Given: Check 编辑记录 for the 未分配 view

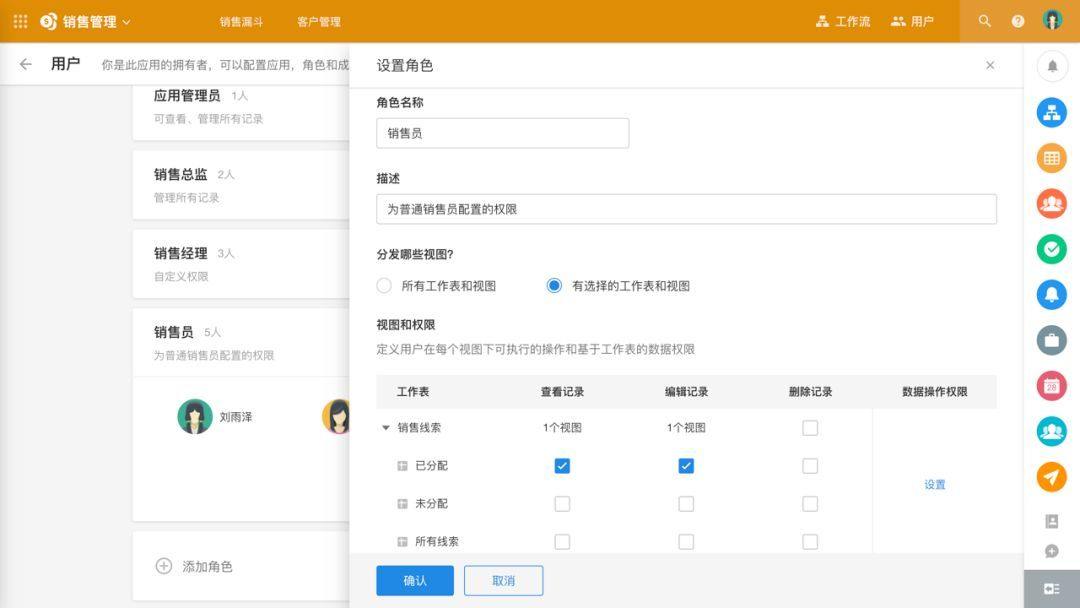Looking at the screenshot, I should point(686,504).
